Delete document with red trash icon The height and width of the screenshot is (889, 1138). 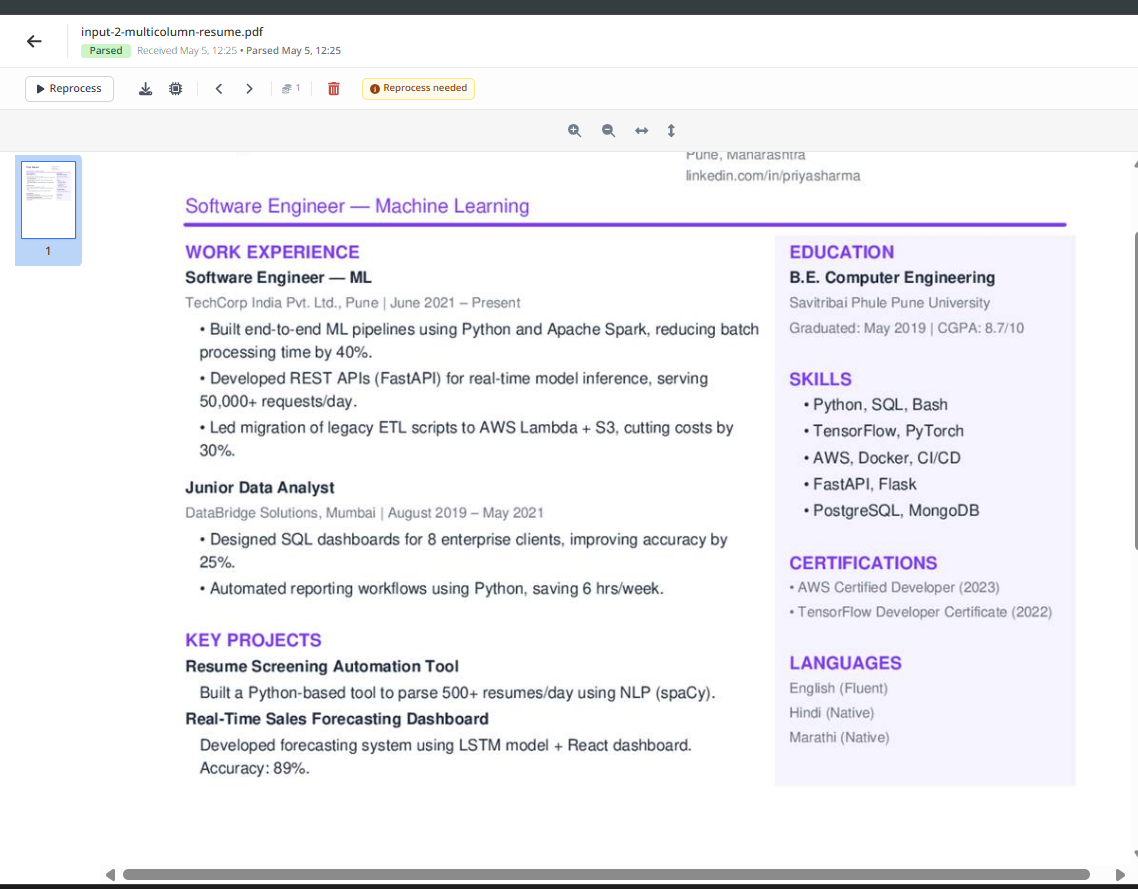pos(334,89)
